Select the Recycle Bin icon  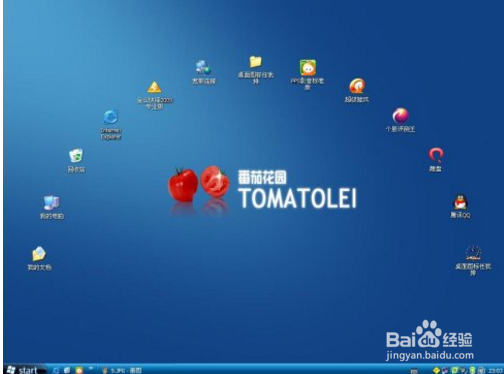[x=76, y=161]
